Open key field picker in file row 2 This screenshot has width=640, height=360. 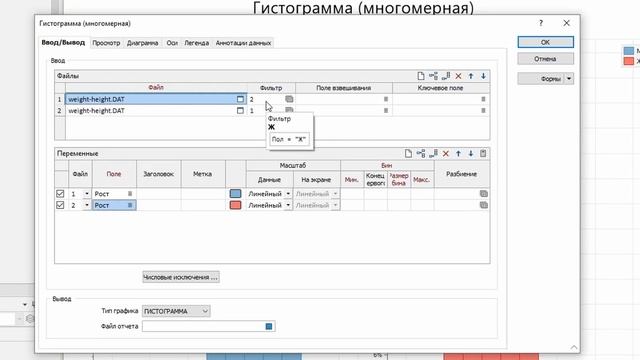point(483,111)
